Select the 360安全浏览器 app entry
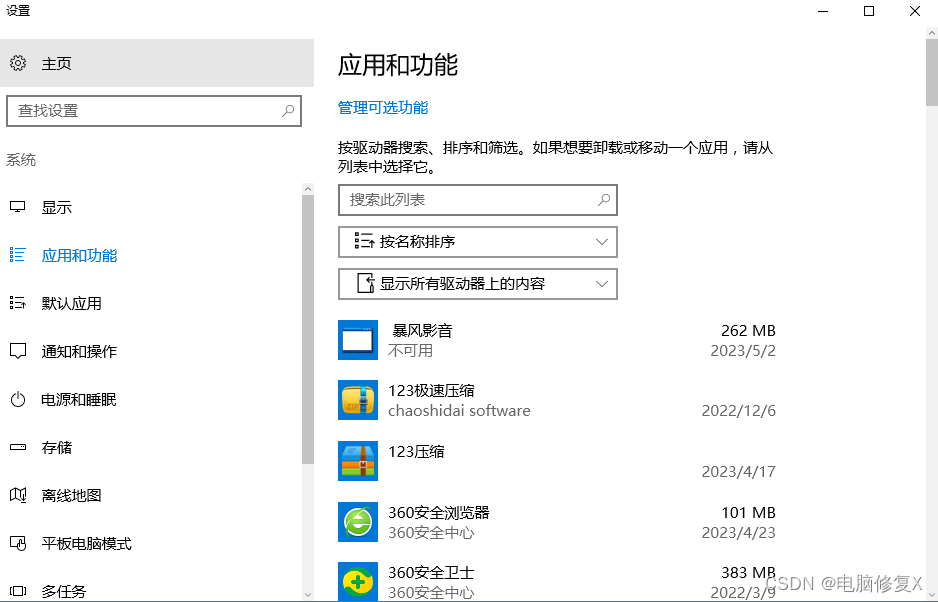Viewport: 938px width, 602px height. point(556,522)
